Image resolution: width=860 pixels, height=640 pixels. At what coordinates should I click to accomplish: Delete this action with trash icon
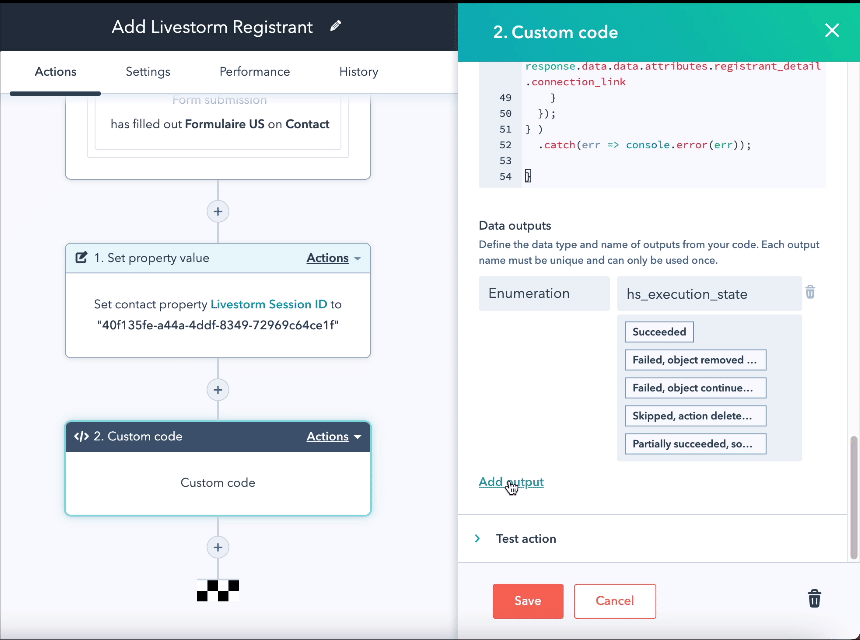click(814, 598)
